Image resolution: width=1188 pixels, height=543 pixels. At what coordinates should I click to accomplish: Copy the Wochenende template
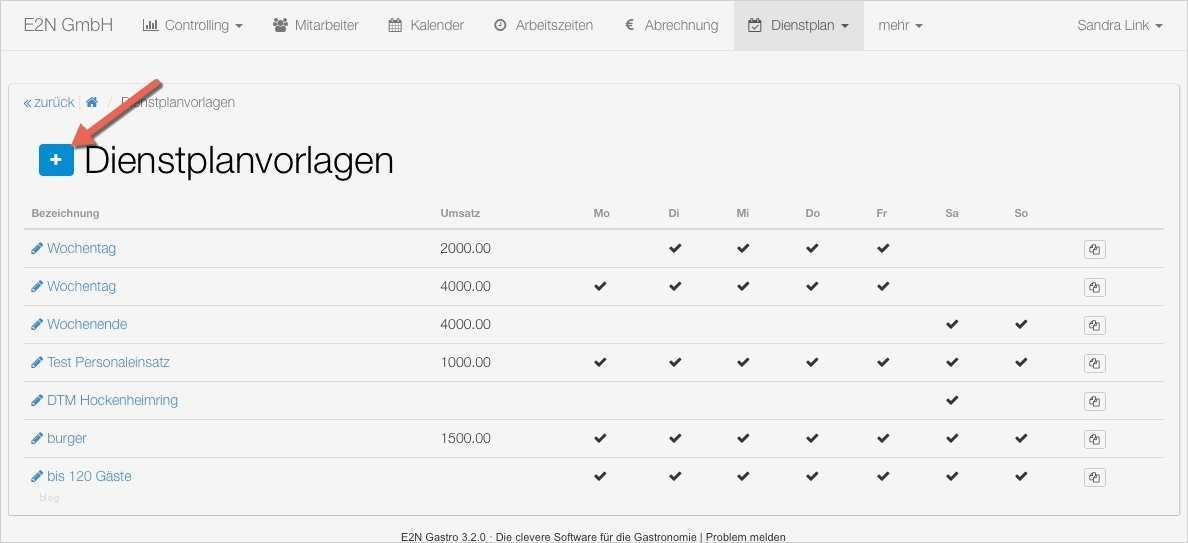point(1094,325)
